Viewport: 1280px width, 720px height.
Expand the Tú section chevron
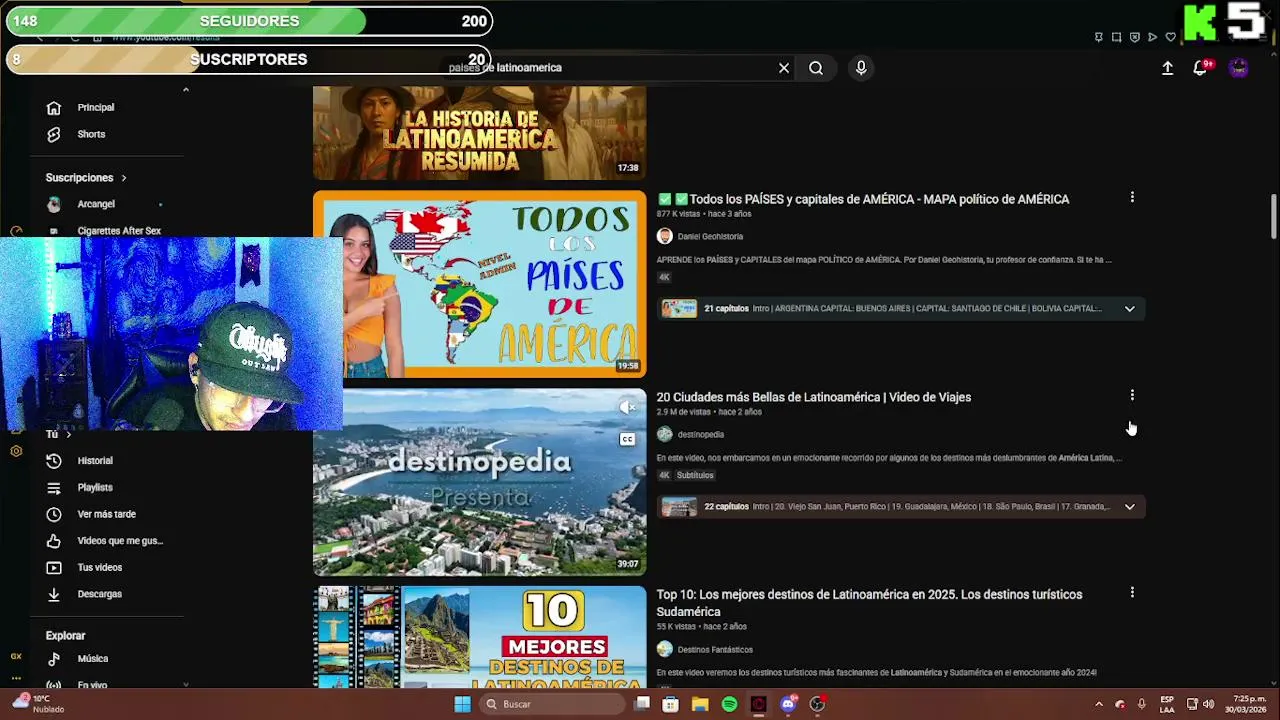pos(68,435)
